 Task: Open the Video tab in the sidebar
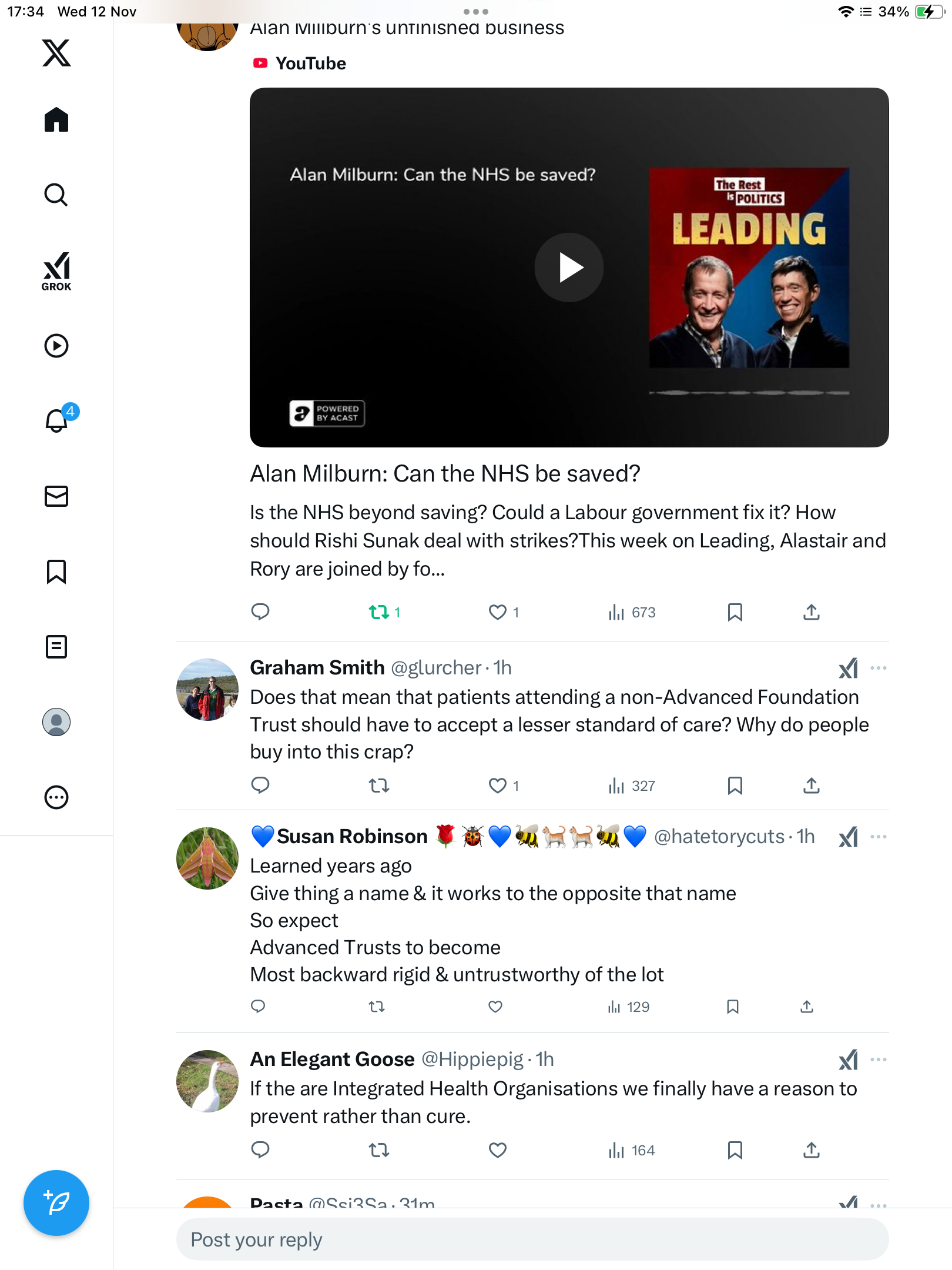coord(56,346)
